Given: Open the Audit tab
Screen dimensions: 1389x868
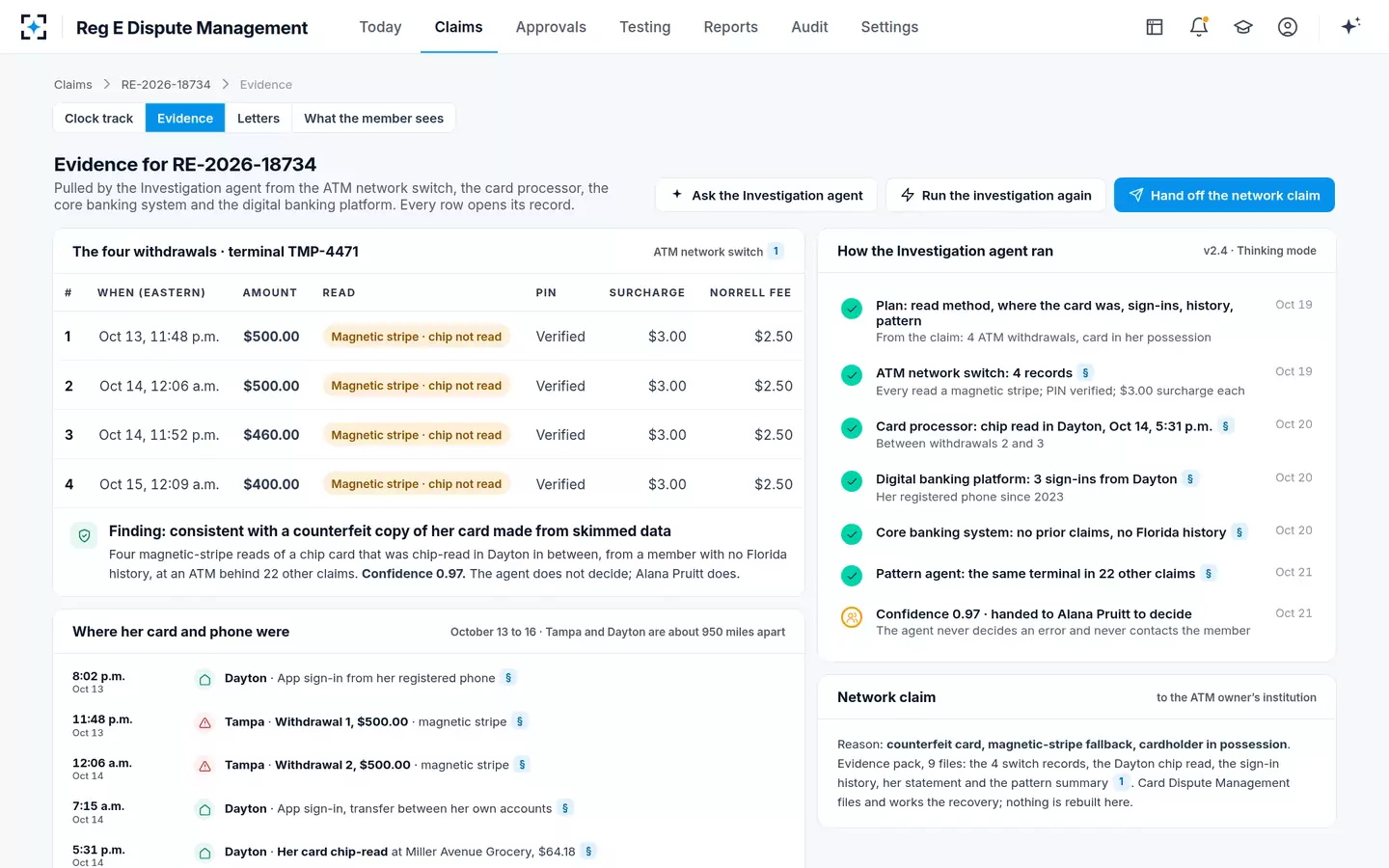Looking at the screenshot, I should (809, 27).
